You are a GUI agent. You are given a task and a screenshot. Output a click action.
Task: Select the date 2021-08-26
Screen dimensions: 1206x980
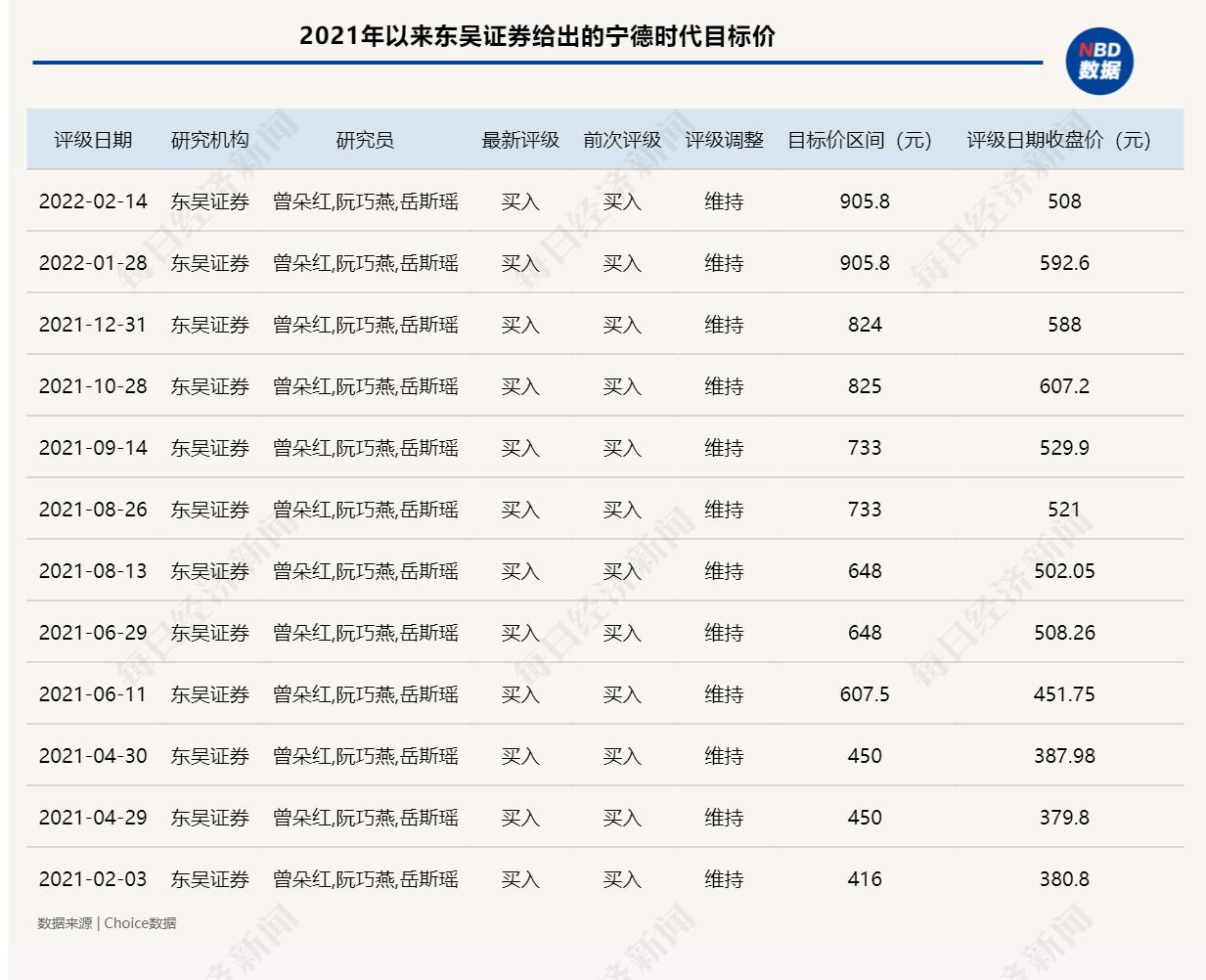(93, 510)
